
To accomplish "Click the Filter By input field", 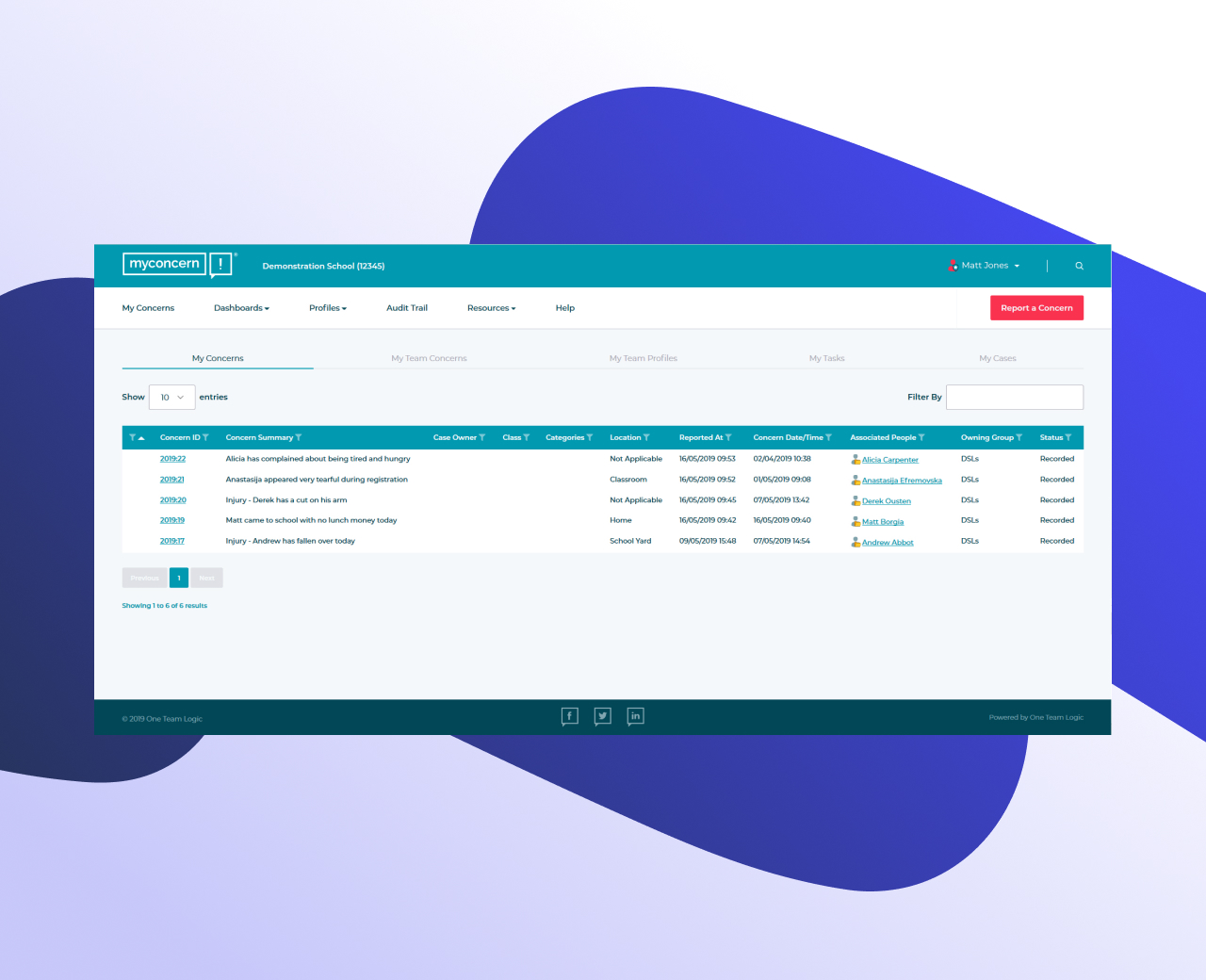I will point(1014,398).
